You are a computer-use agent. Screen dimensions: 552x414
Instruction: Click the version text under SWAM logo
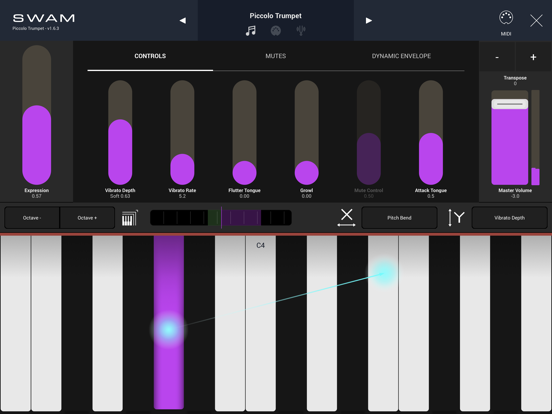36,29
